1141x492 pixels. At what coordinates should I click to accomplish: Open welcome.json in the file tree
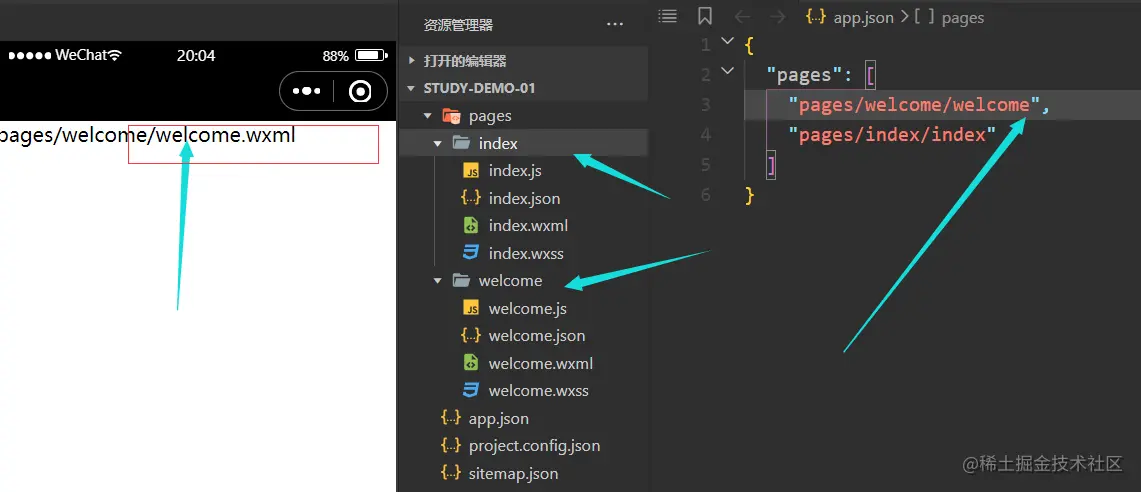[537, 336]
